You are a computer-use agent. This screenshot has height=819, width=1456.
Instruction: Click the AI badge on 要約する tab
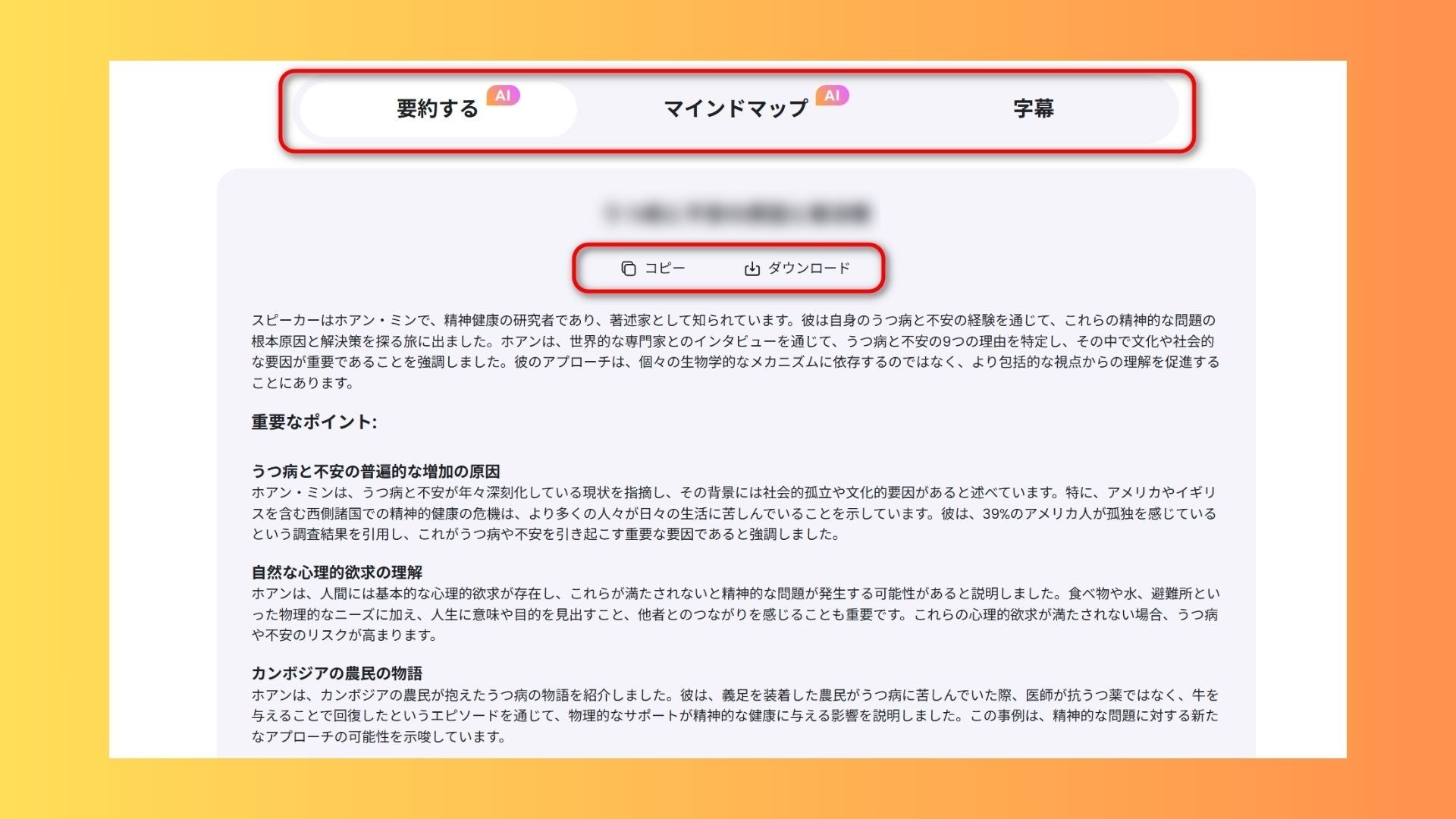click(504, 96)
